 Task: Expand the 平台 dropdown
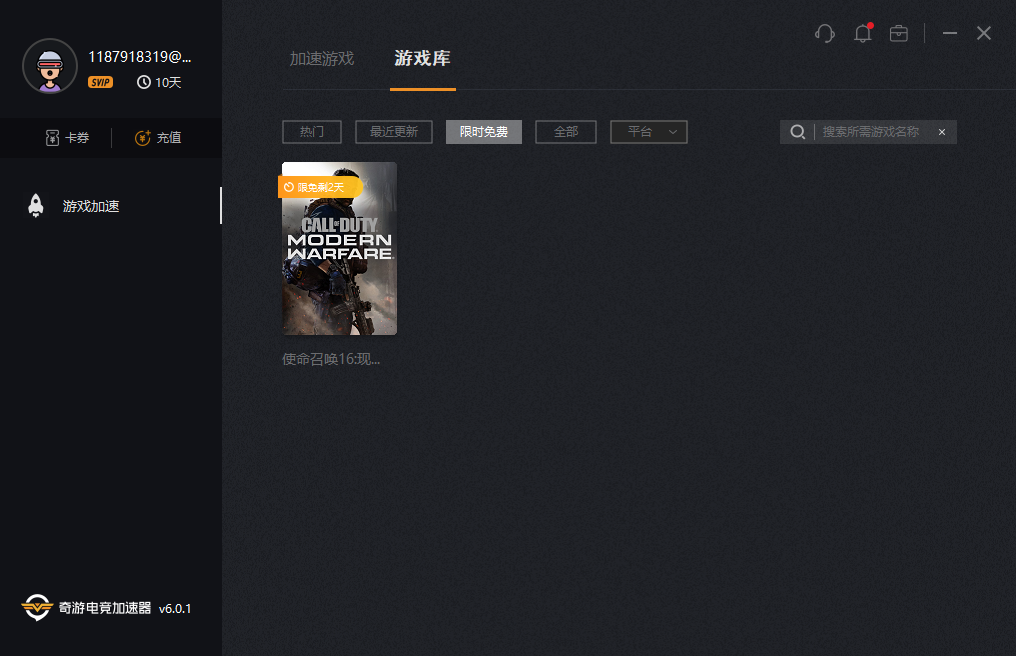coord(649,132)
